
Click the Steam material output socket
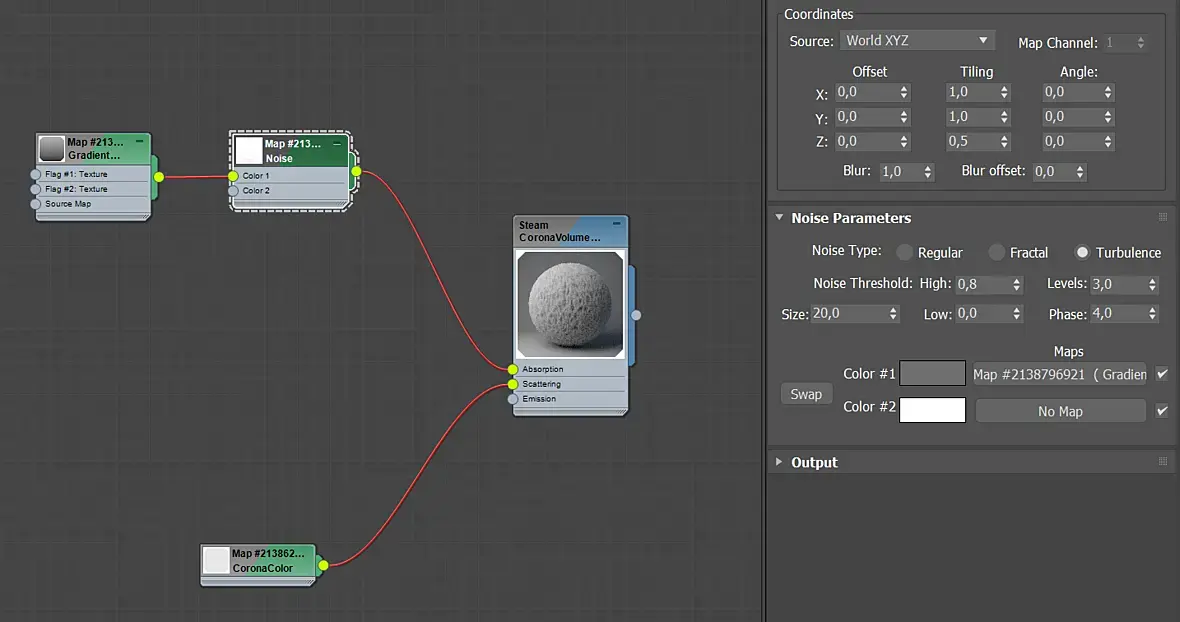[x=636, y=315]
